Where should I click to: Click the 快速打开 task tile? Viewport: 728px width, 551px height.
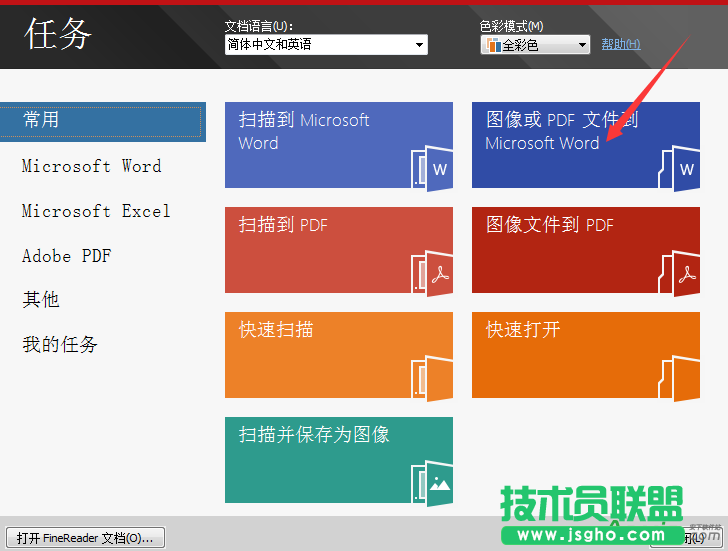tap(586, 355)
